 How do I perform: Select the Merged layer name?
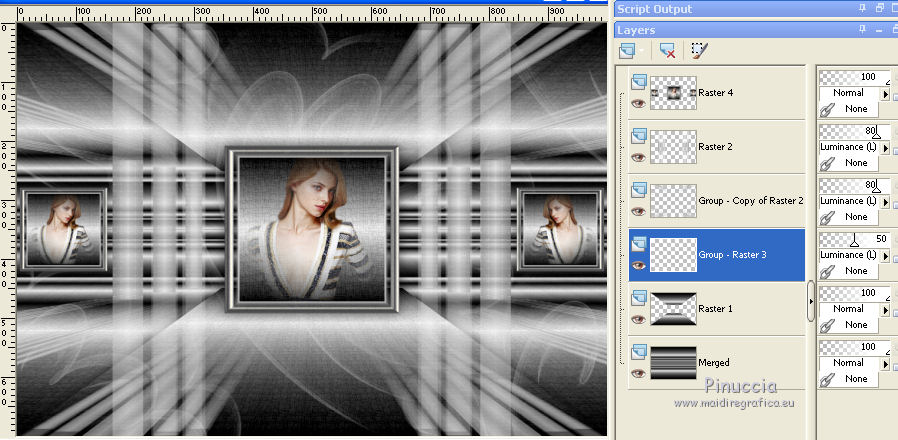714,363
